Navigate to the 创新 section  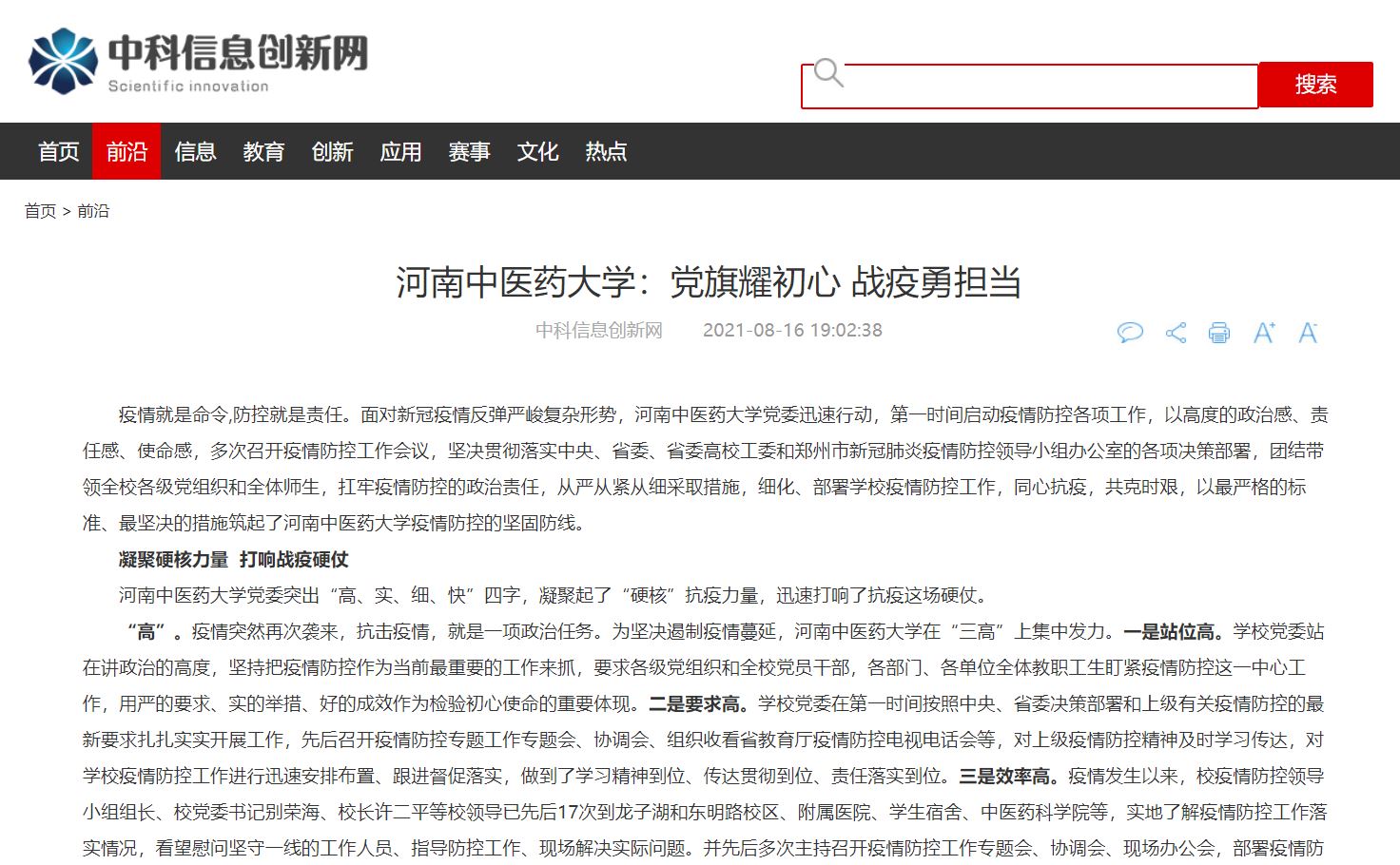[332, 152]
